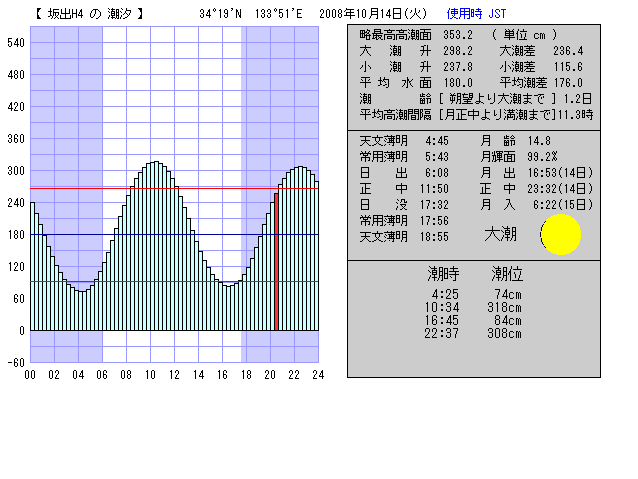Viewport: 638px width, 479px height.
Task: Click the tide level 74cm
Action: coord(508,294)
